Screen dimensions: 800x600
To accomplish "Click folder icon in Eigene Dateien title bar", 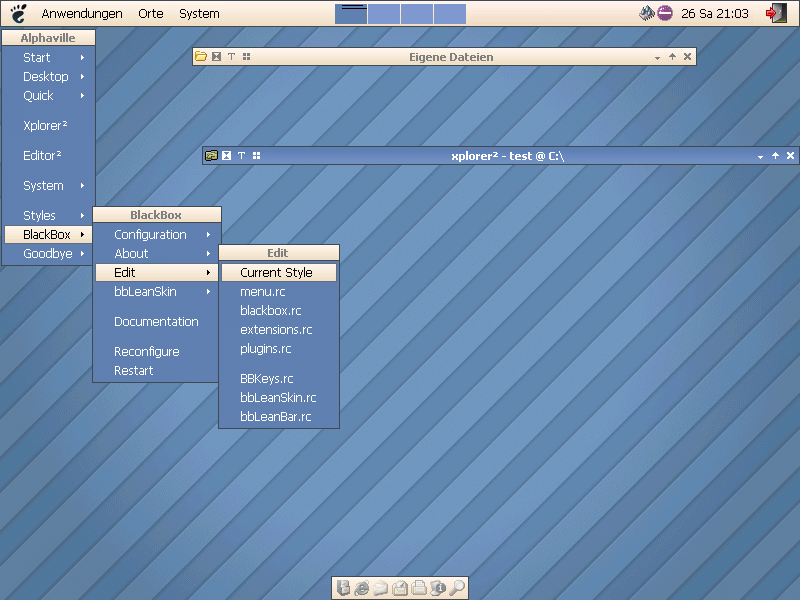I will coord(201,56).
